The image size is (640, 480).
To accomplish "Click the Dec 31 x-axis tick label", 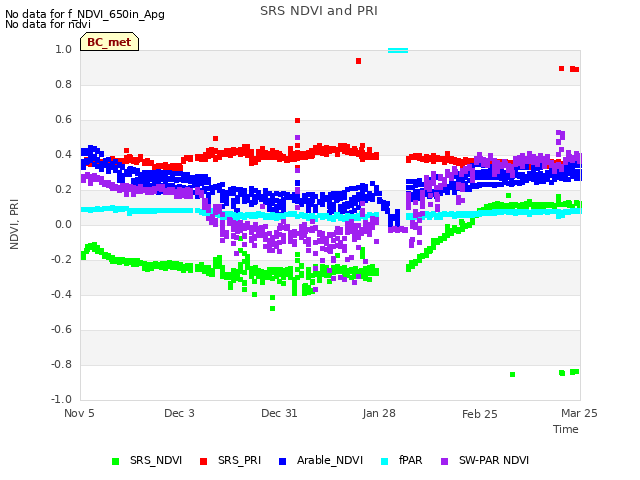I will (x=279, y=413).
